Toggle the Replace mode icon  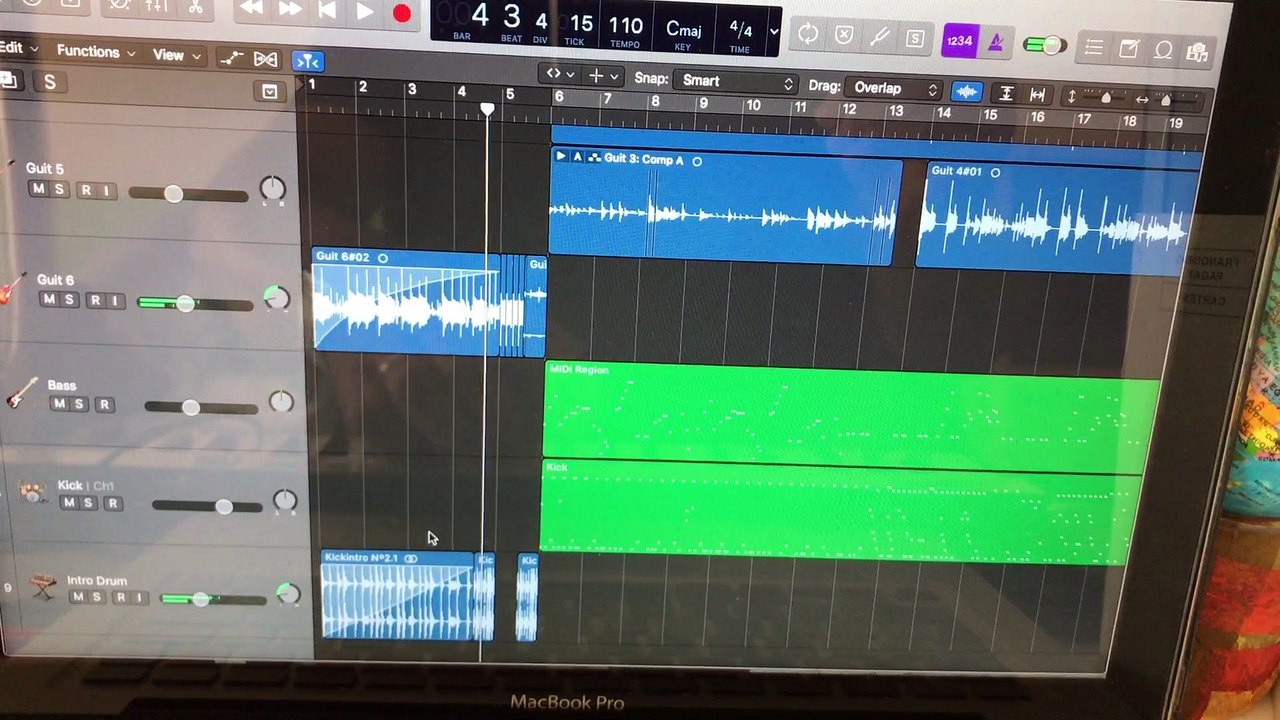844,35
